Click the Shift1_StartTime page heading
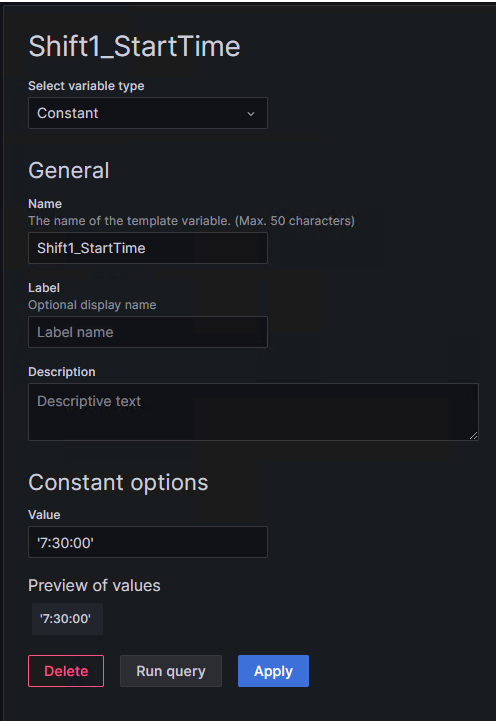 [134, 47]
